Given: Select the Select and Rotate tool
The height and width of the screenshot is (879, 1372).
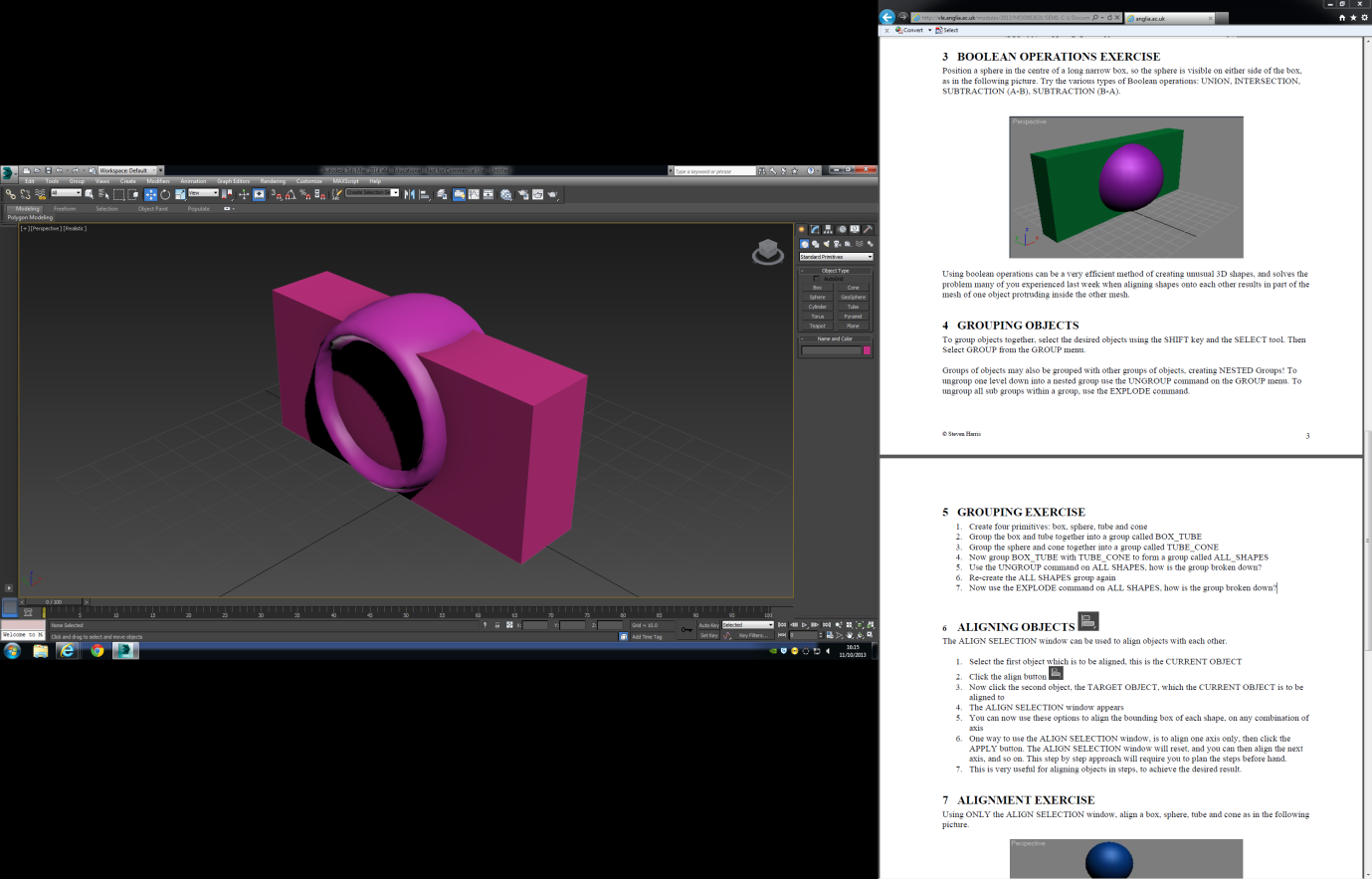Looking at the screenshot, I should point(164,194).
